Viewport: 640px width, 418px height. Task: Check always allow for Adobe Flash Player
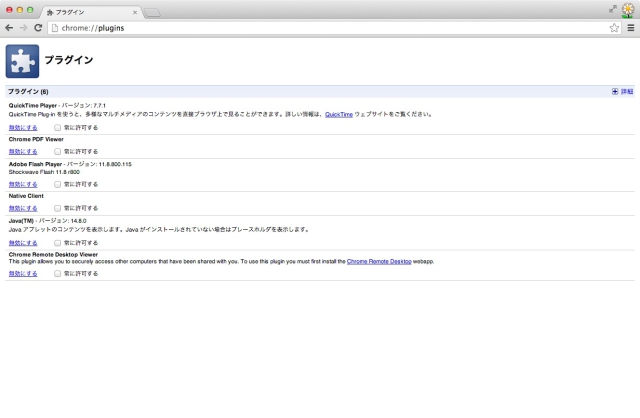(x=58, y=184)
